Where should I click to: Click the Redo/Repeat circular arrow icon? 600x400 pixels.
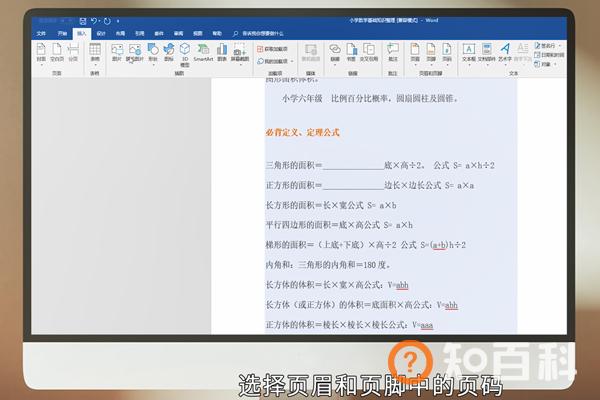[108, 21]
